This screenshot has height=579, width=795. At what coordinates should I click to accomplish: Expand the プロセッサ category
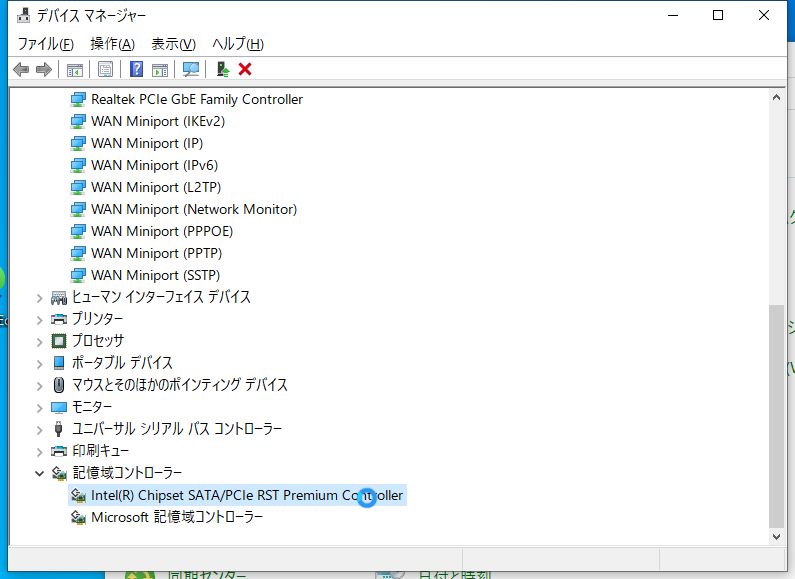40,342
